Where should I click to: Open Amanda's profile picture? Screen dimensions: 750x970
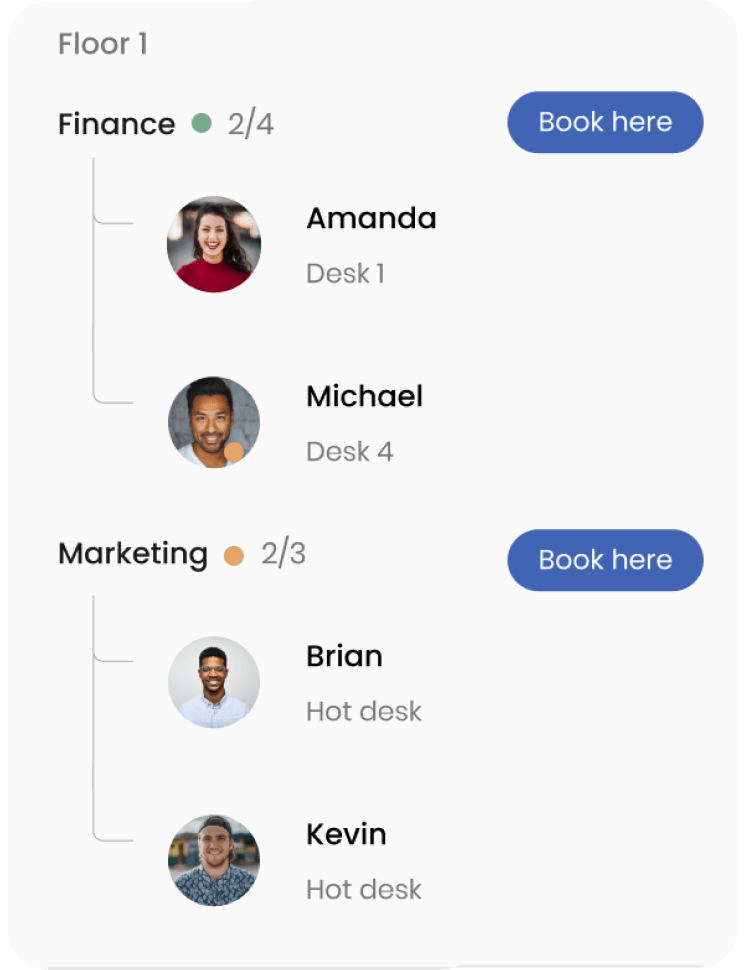[x=213, y=242]
